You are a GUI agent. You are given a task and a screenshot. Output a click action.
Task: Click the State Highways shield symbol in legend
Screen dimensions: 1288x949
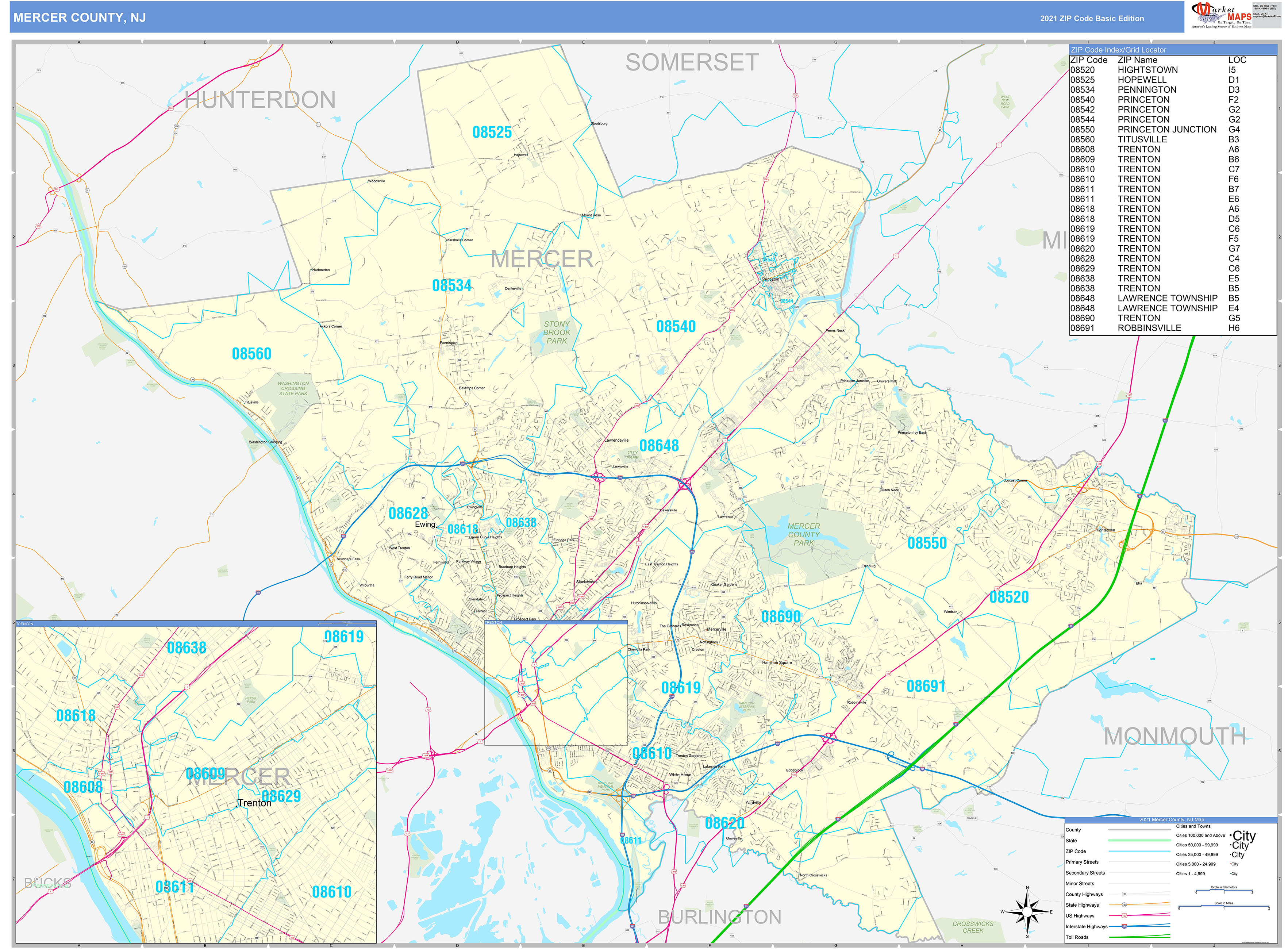pos(1125,905)
